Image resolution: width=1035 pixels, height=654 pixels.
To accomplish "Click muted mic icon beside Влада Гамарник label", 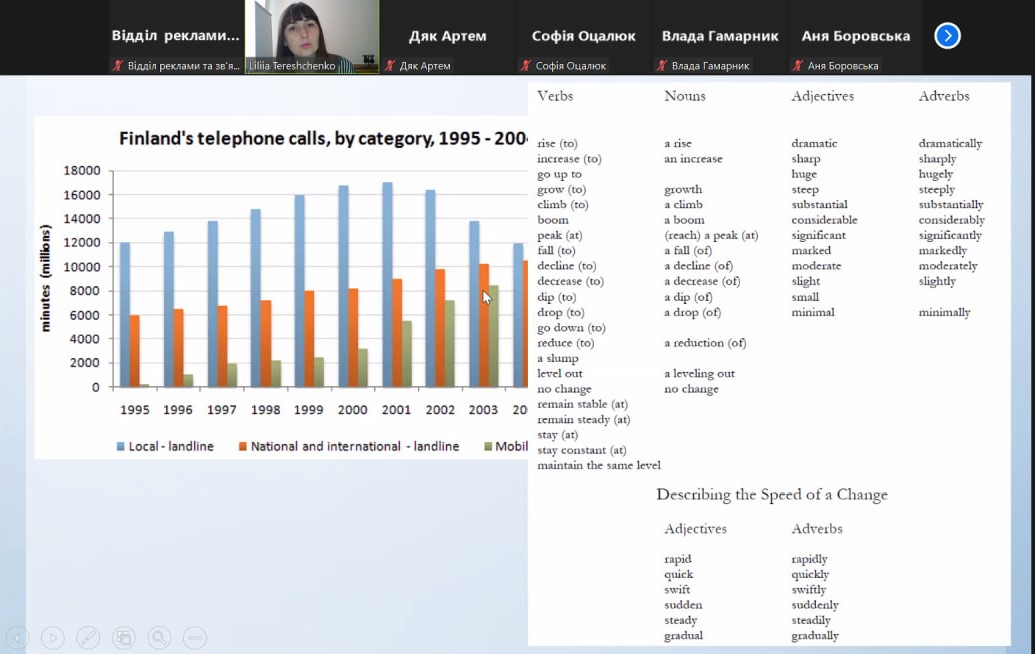I will coord(662,66).
